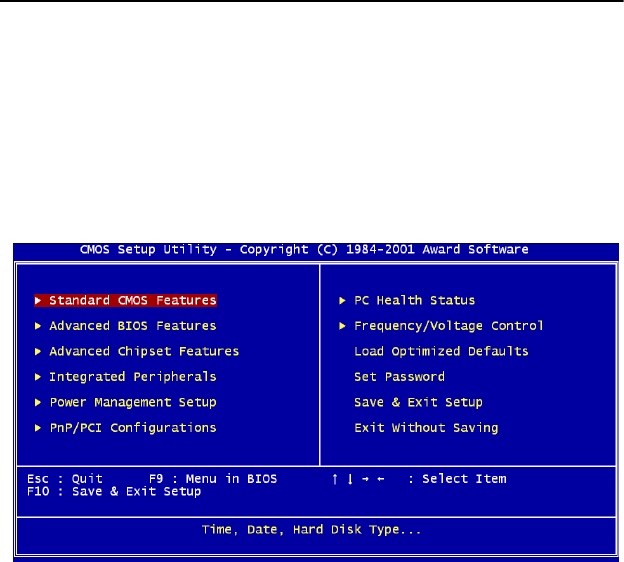
Task: Click arrow beside Advanced Chipset Features
Action: [x=38, y=351]
